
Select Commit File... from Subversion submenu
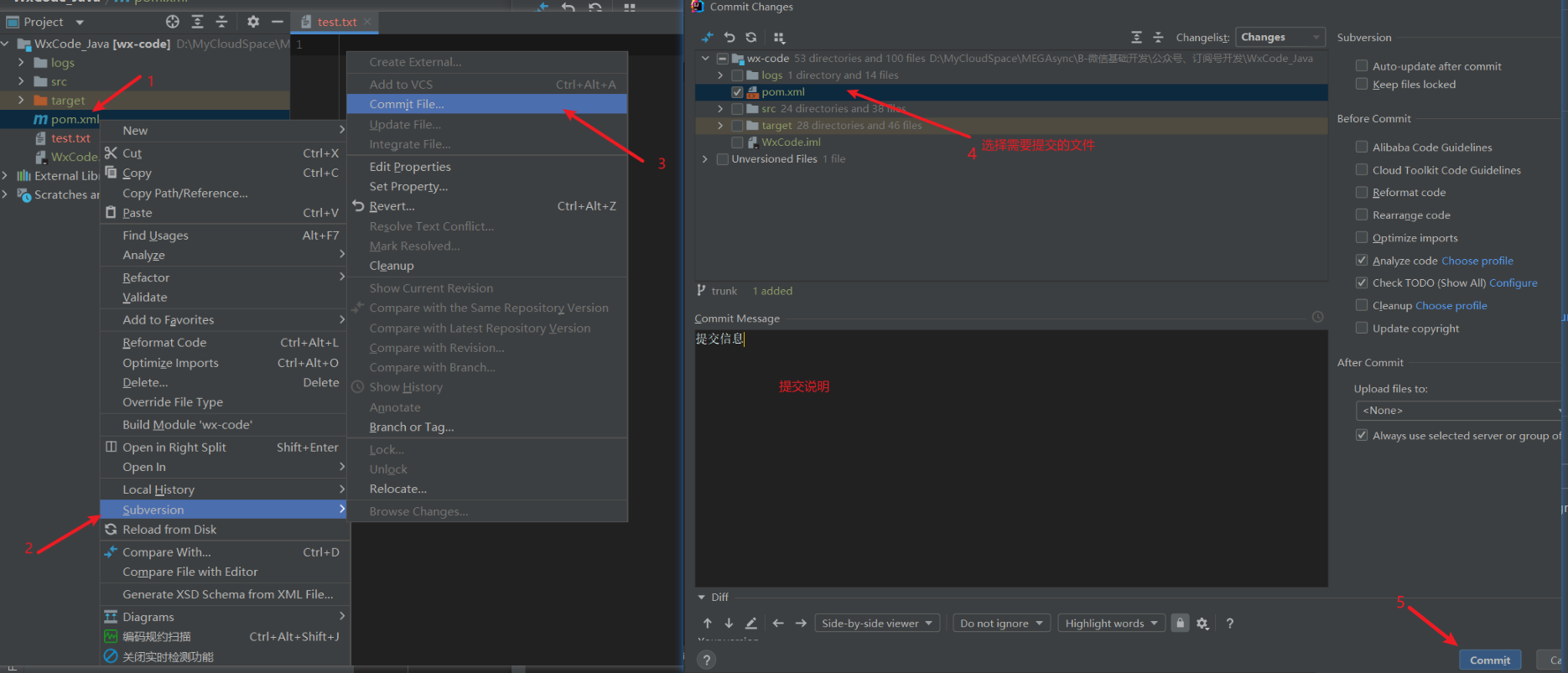pos(407,104)
